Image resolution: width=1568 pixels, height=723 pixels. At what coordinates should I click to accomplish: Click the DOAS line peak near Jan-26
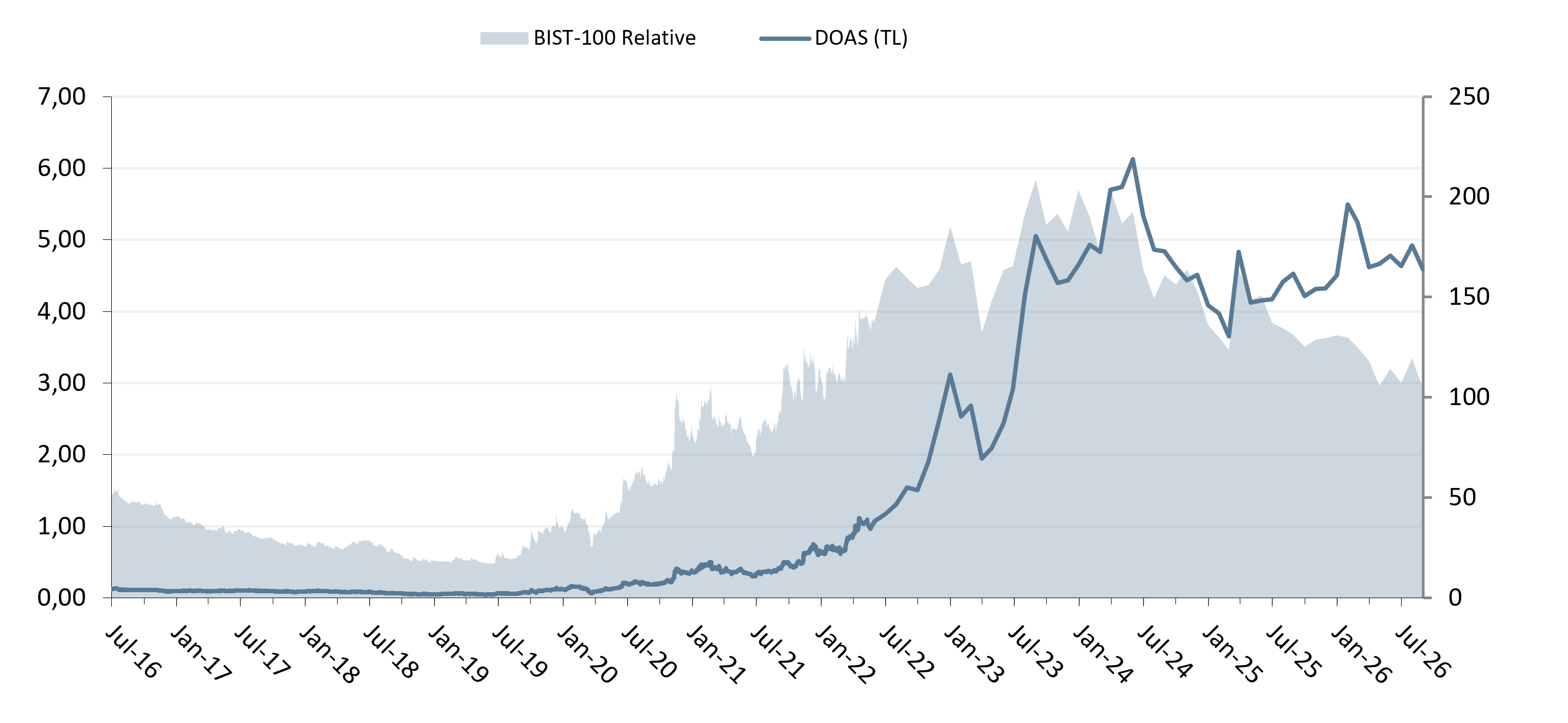pos(1348,204)
